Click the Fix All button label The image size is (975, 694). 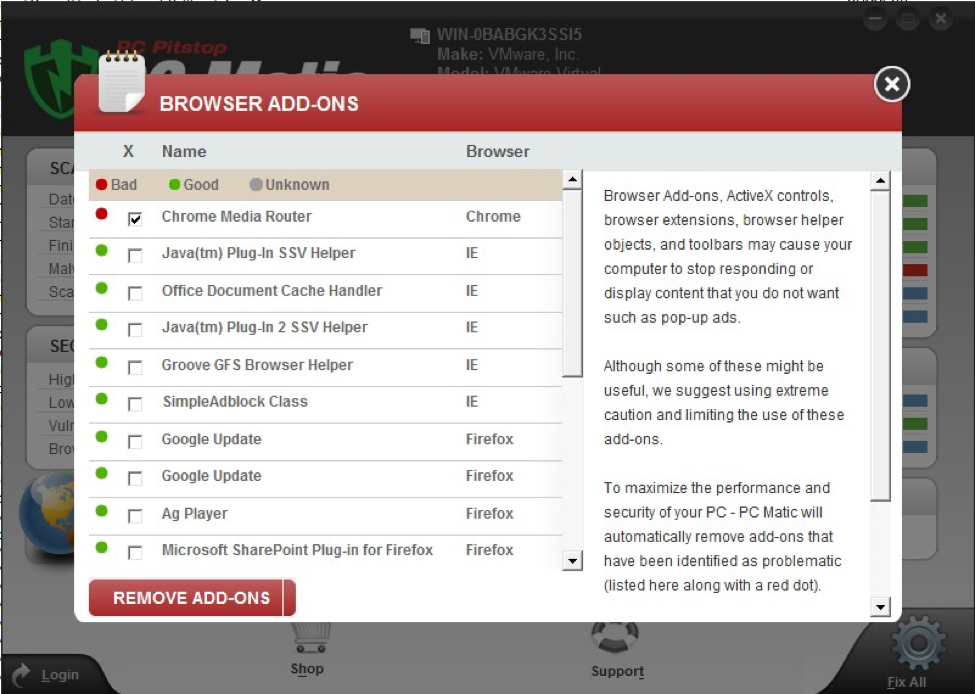click(x=907, y=682)
